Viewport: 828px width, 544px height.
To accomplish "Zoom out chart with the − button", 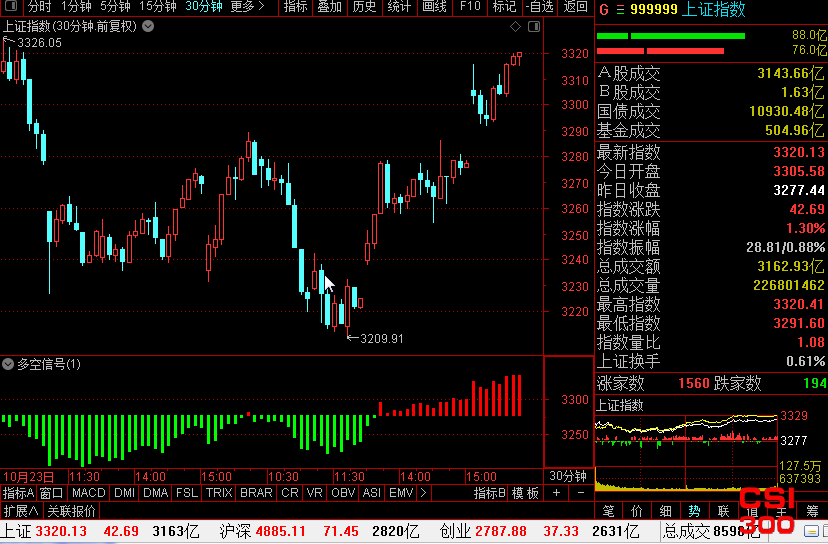I will pos(581,493).
